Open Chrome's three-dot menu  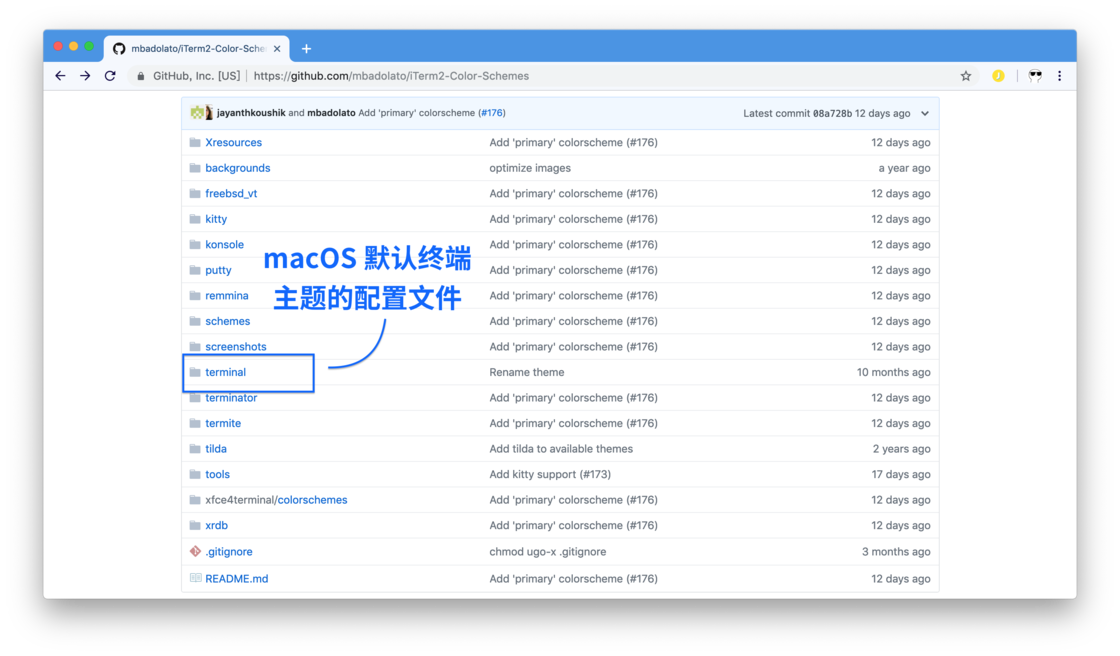(x=1059, y=75)
